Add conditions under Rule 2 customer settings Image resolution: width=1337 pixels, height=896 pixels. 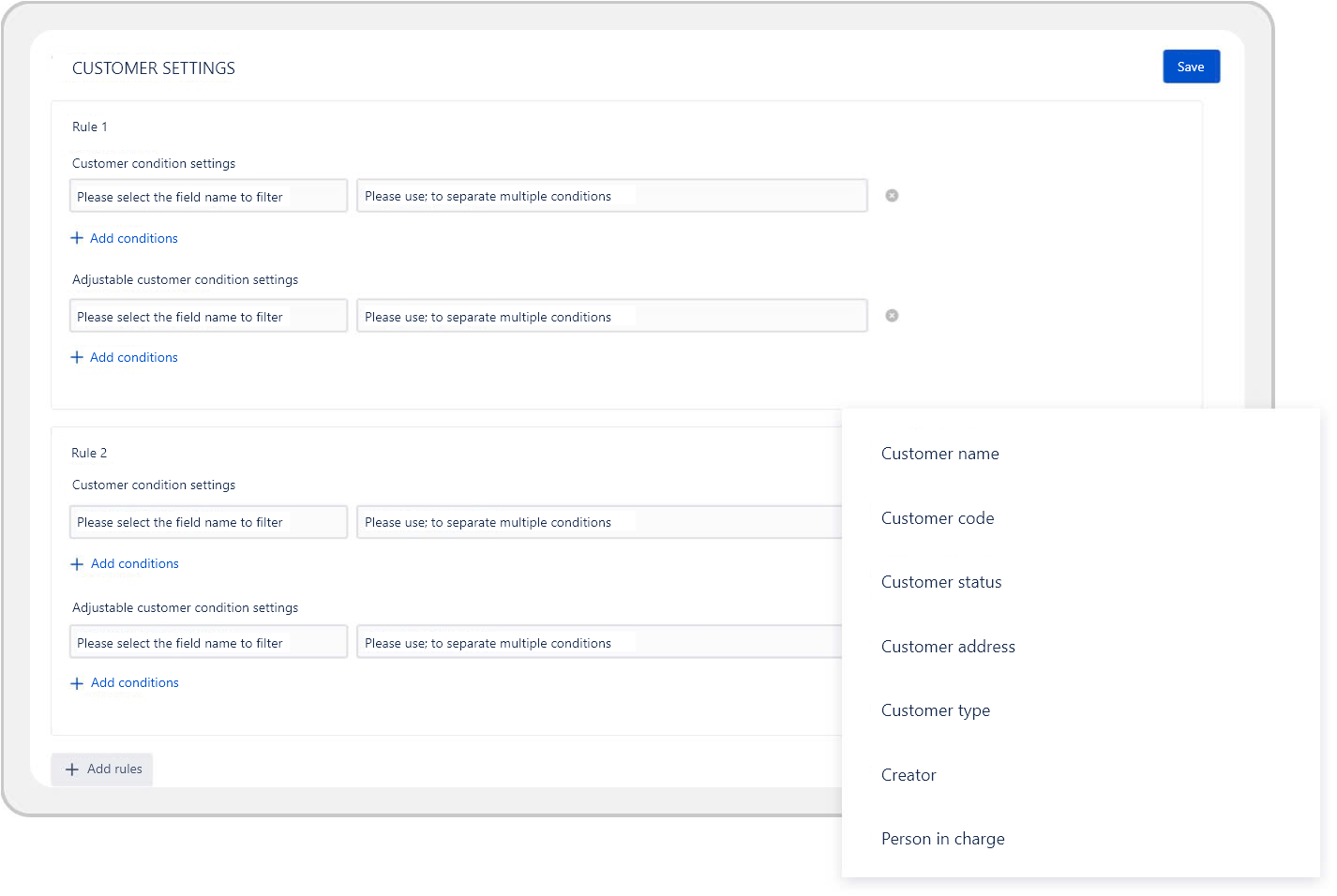[126, 563]
